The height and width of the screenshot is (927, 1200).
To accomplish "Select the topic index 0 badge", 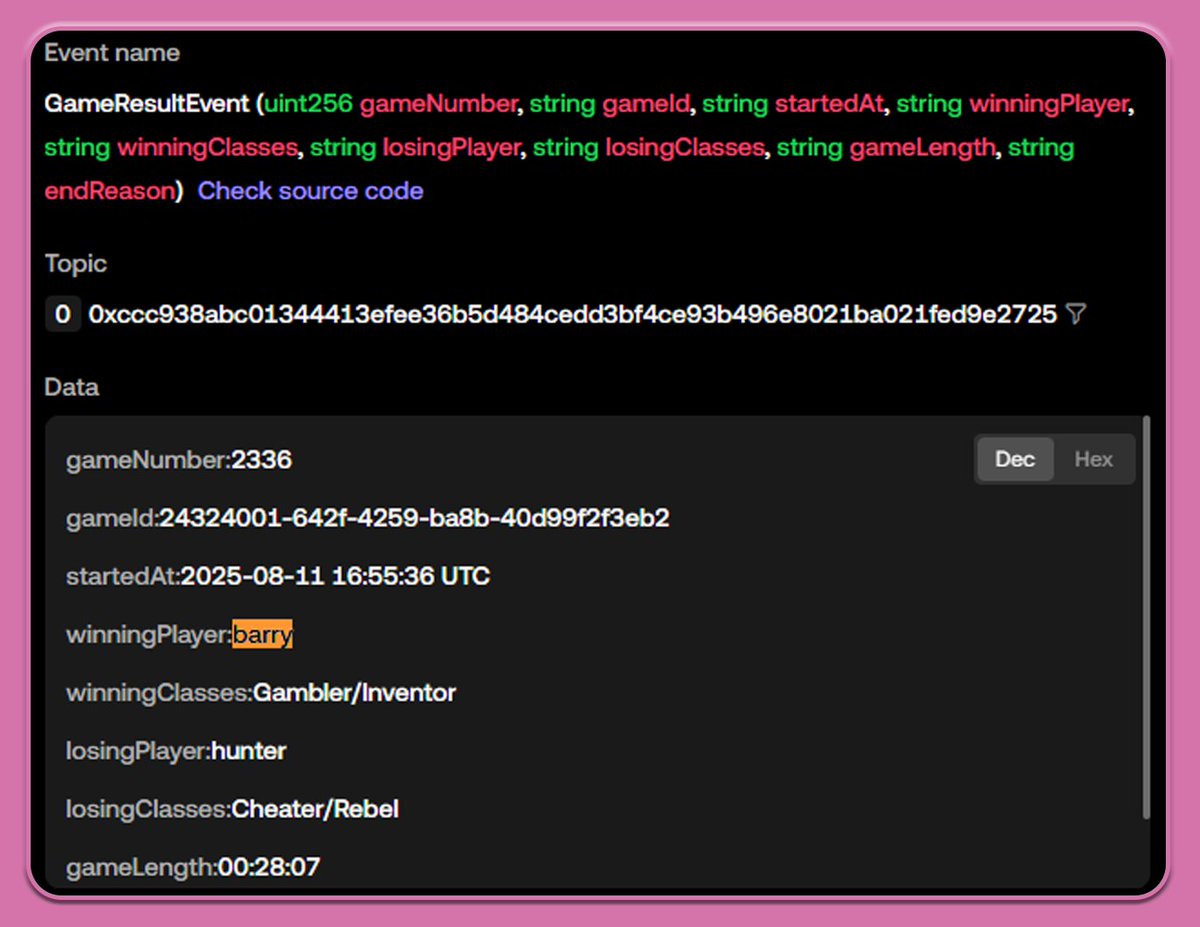I will (x=62, y=315).
